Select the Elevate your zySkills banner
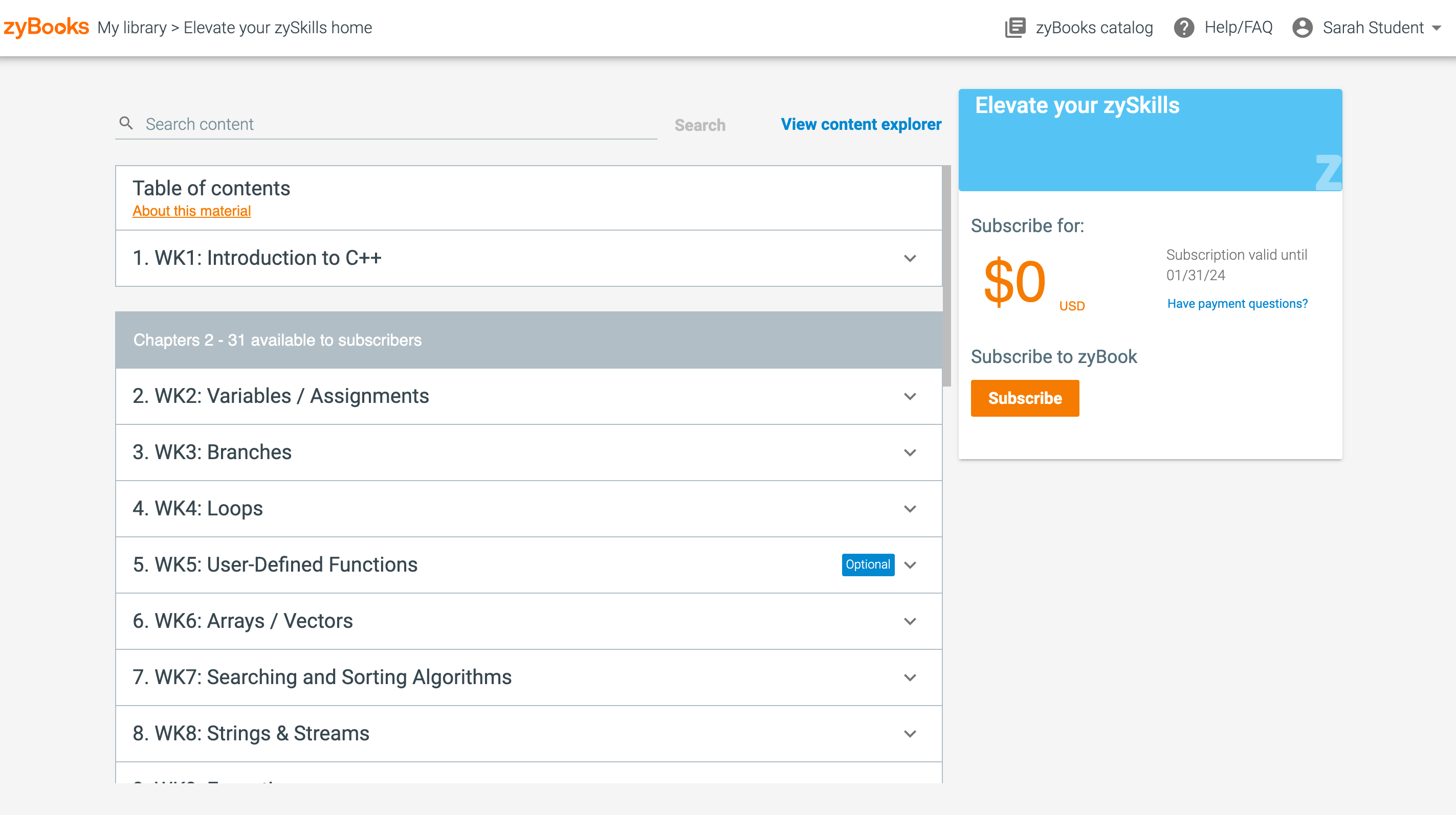This screenshot has height=815, width=1456. (1149, 139)
